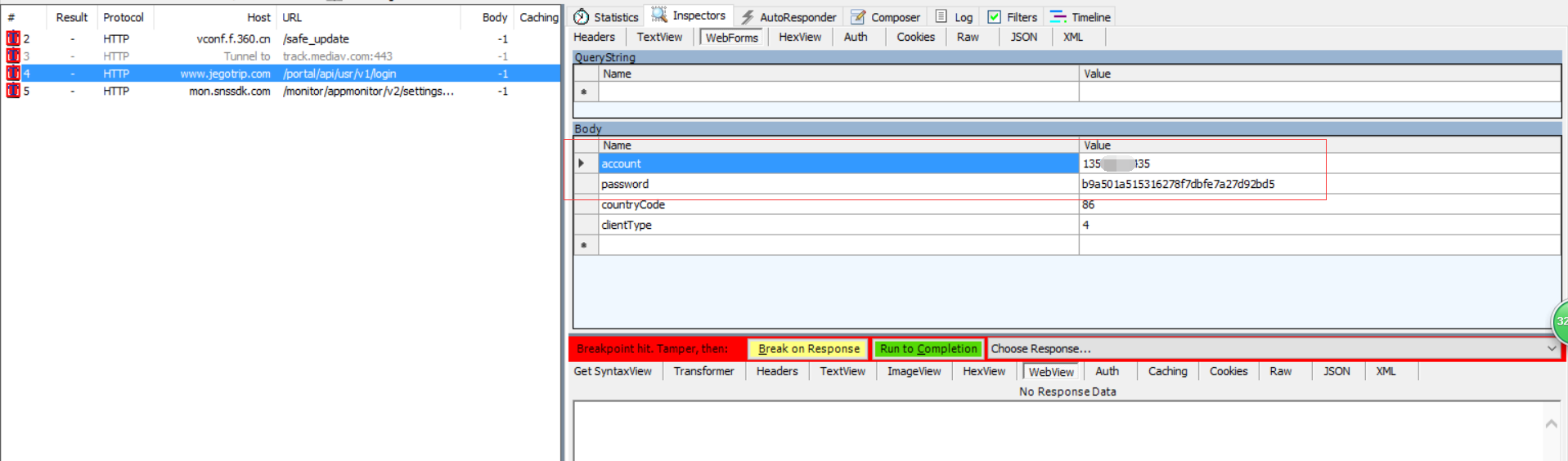Open response HexView tab
This screenshot has width=1568, height=461.
[984, 371]
